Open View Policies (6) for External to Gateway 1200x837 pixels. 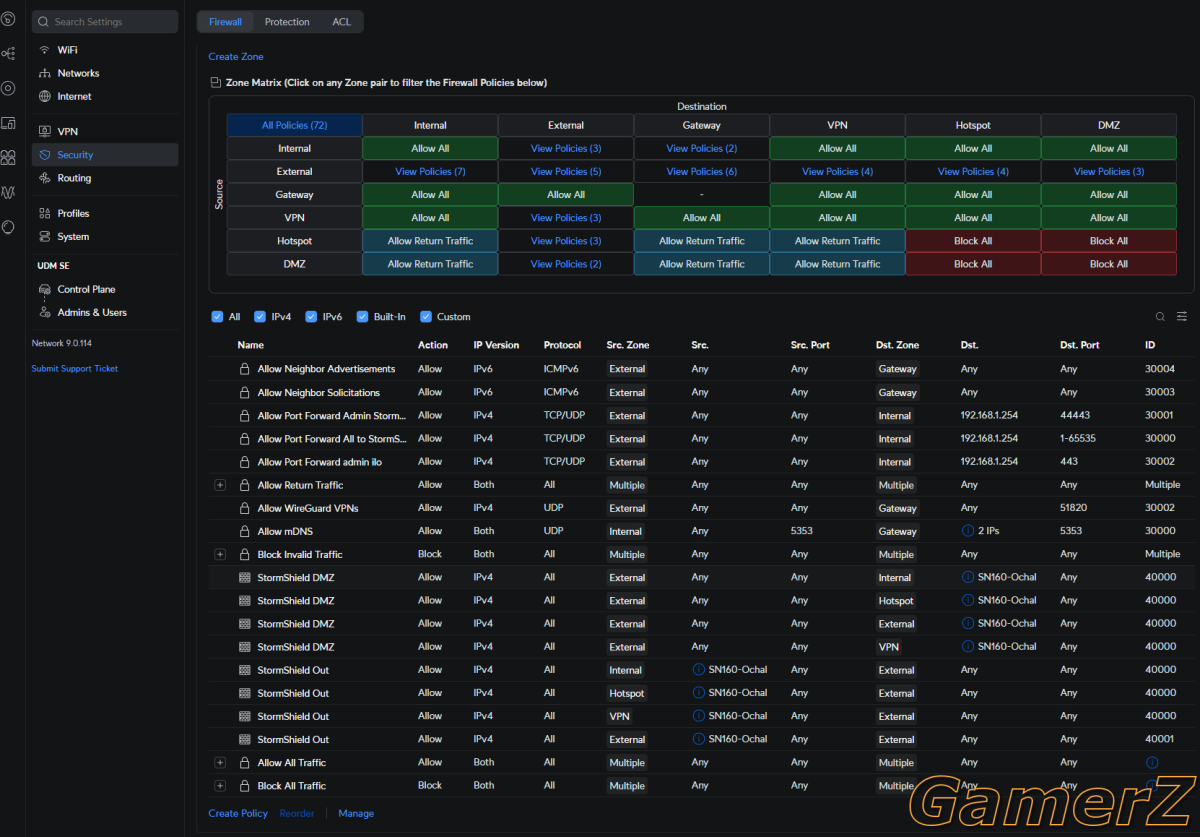coord(702,172)
